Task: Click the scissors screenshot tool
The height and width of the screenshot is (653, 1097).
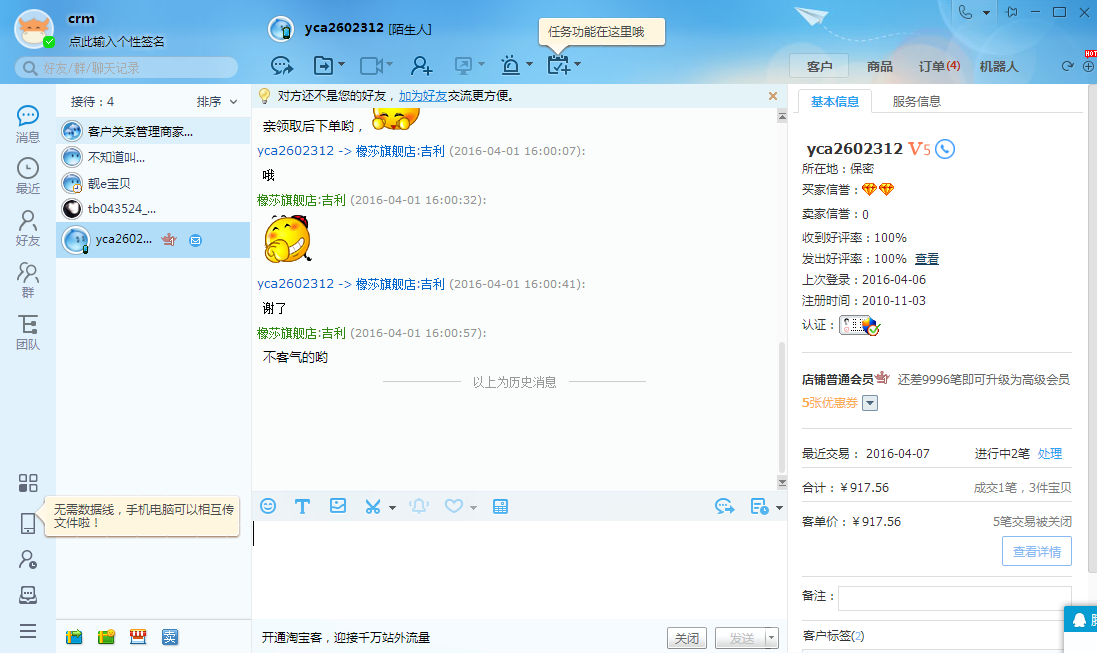Action: tap(373, 506)
